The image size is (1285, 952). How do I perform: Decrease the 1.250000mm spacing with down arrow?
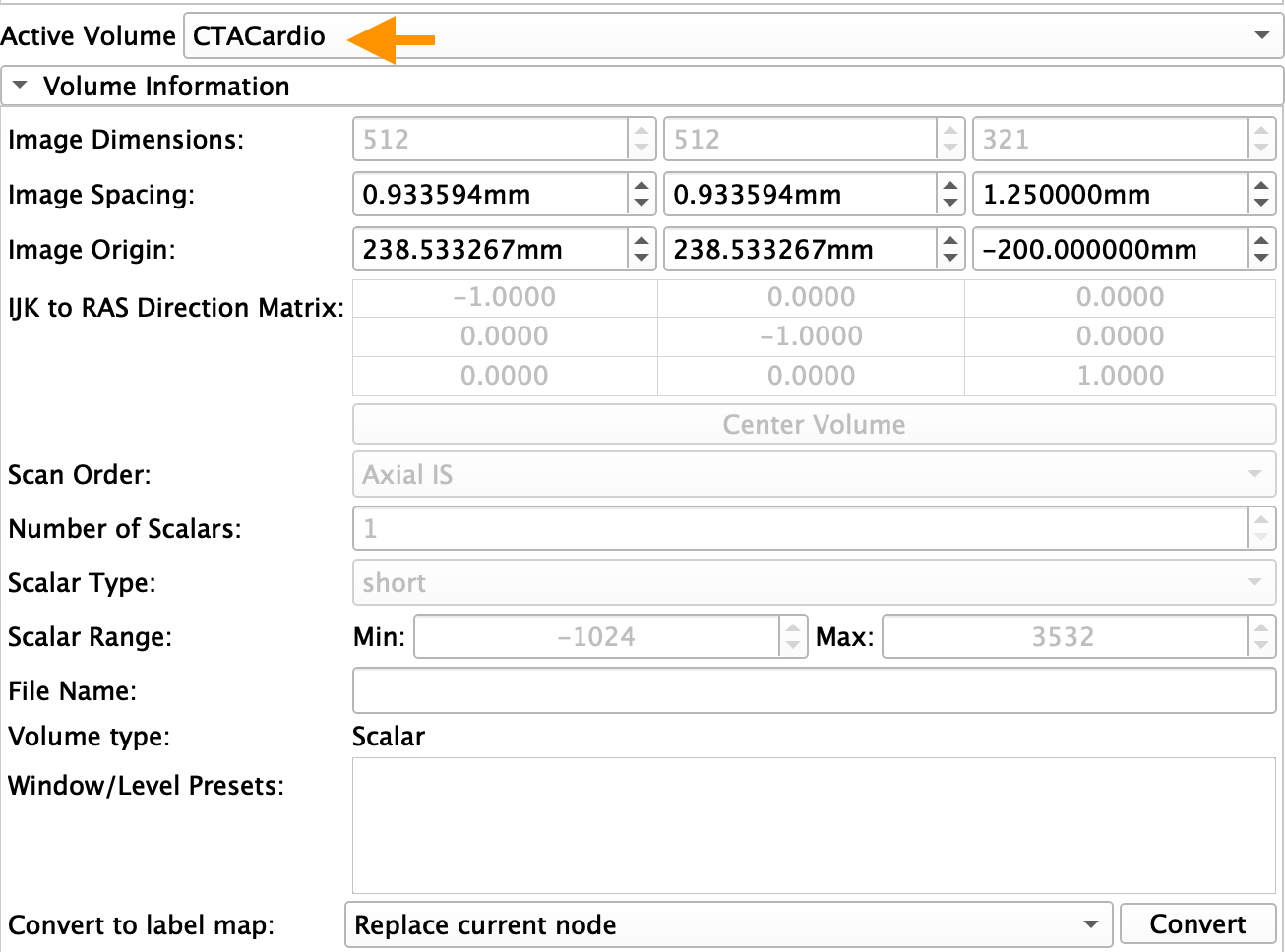[1261, 205]
